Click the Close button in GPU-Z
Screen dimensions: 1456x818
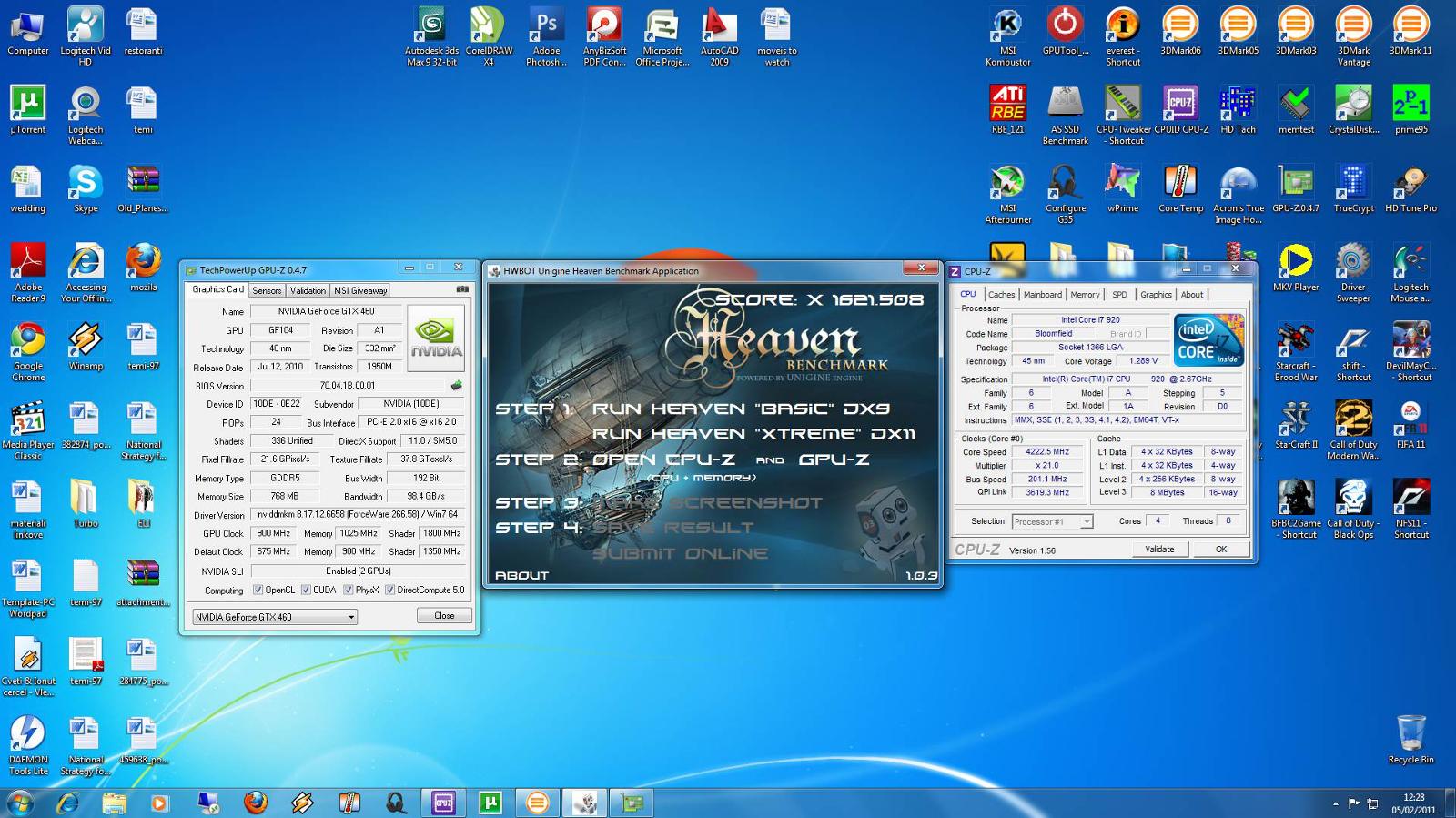pos(444,616)
